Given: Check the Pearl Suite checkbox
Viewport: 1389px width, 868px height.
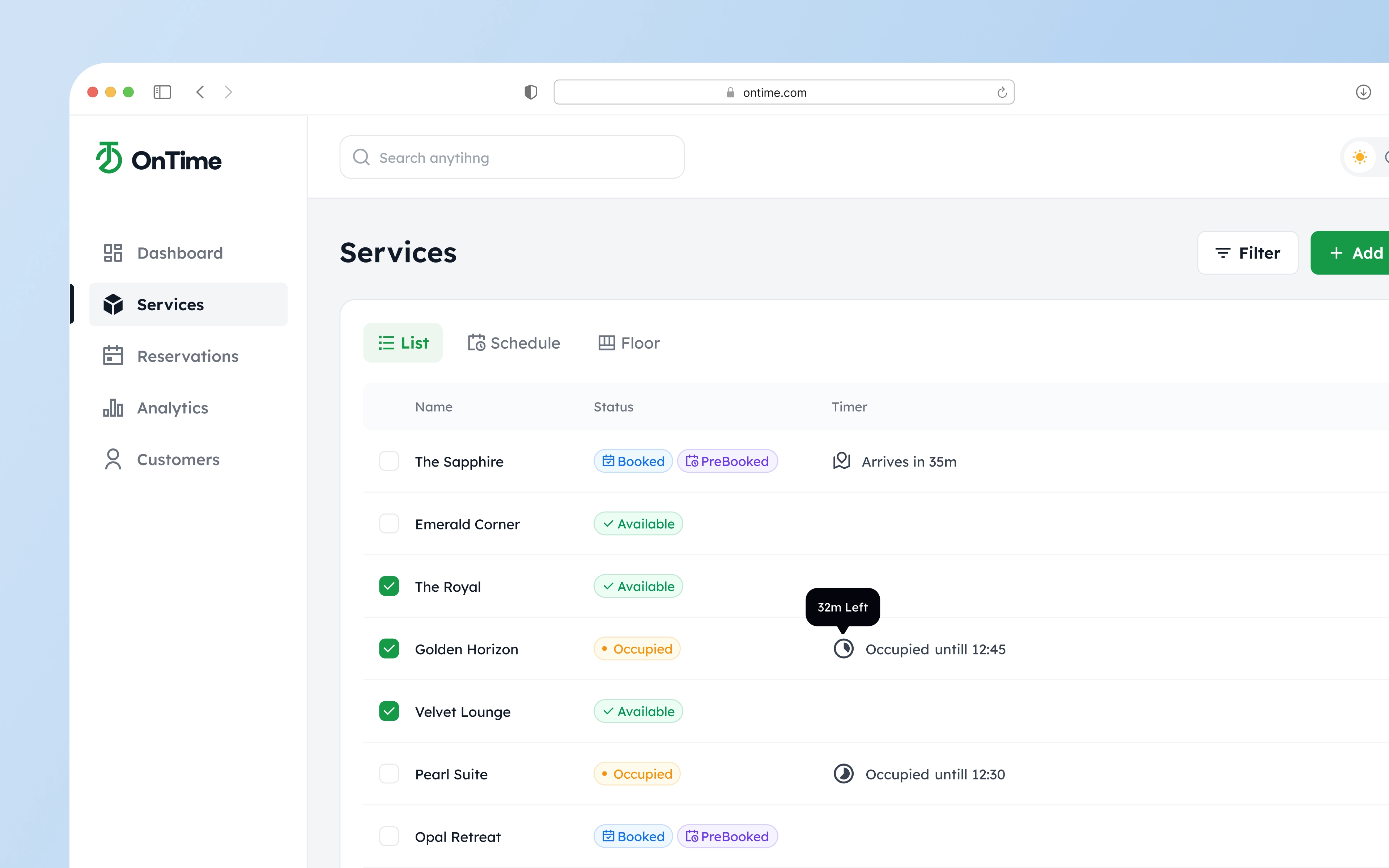Looking at the screenshot, I should [389, 774].
